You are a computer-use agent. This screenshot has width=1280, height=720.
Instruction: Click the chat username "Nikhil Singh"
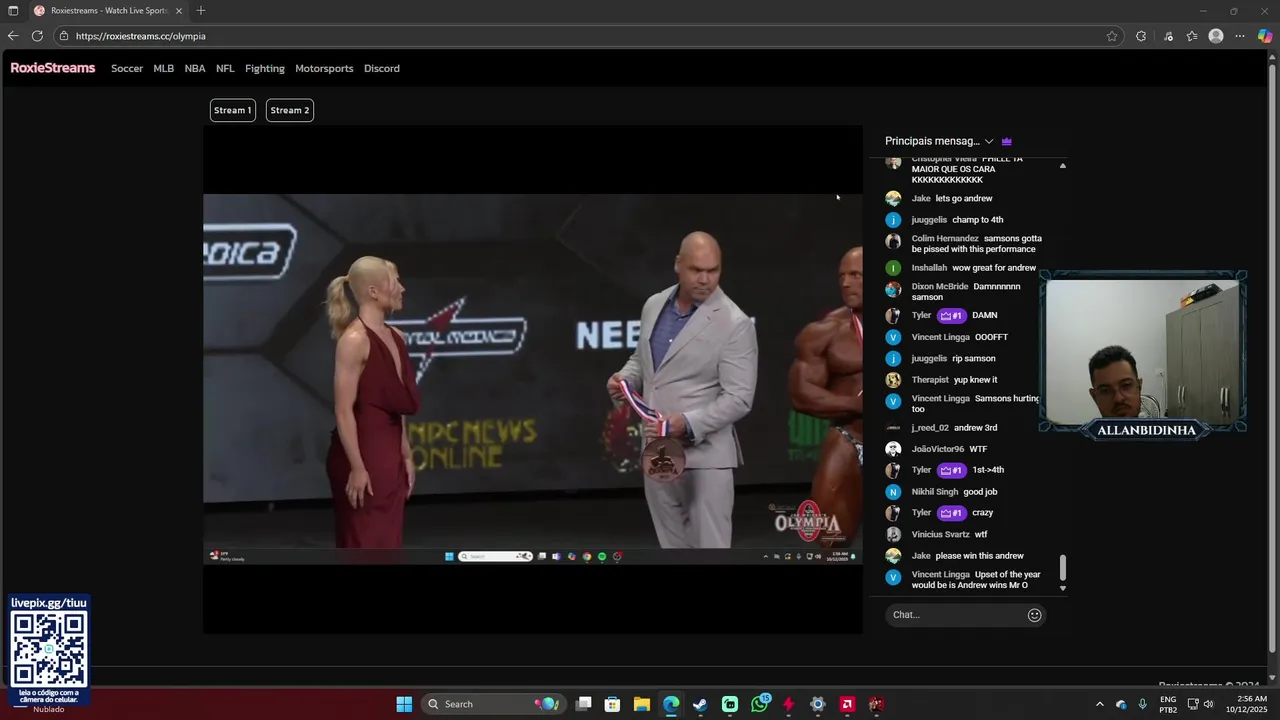935,492
